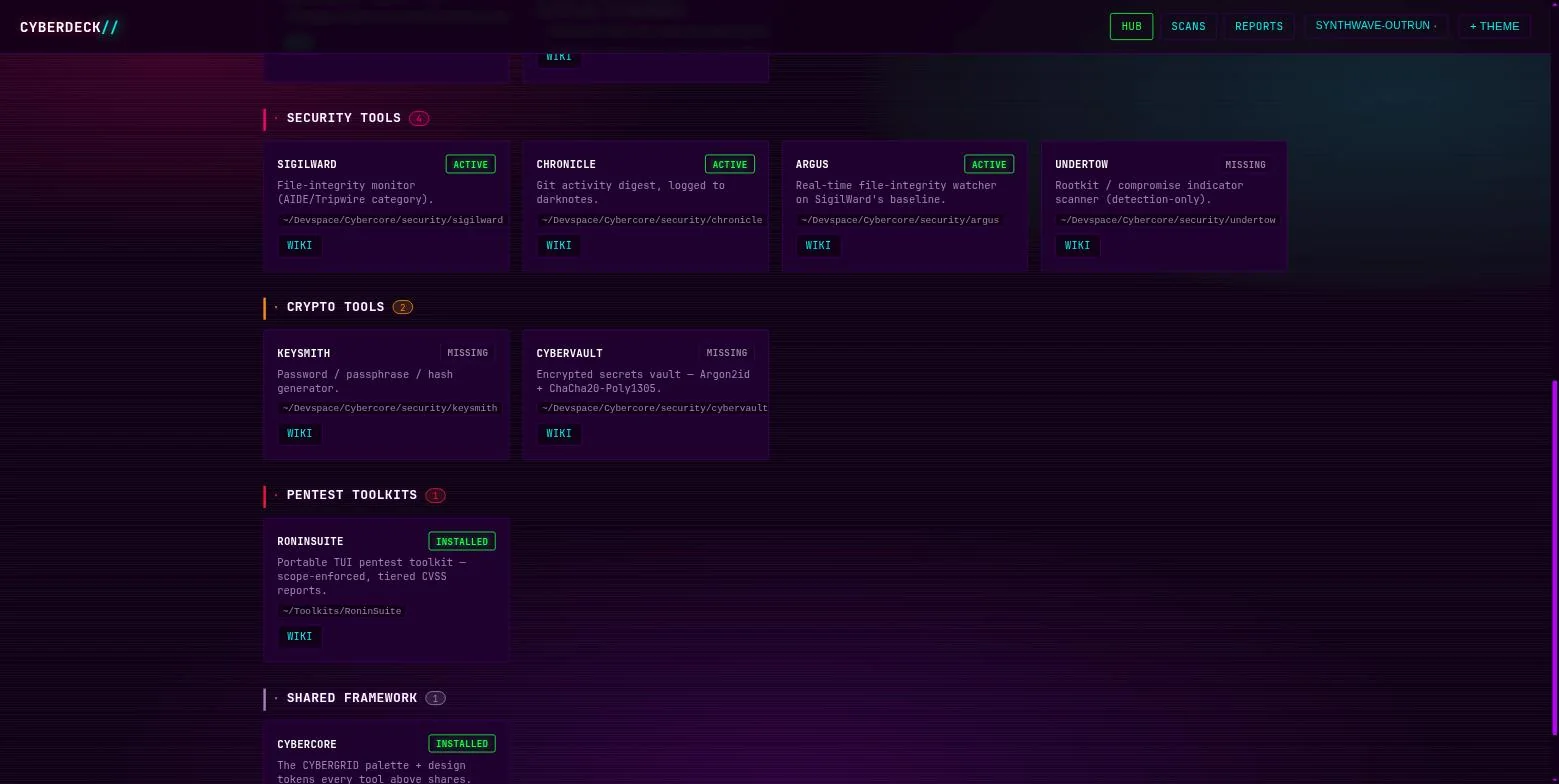
Task: Select the SHARED FRAMEWORK section heading
Action: point(352,698)
